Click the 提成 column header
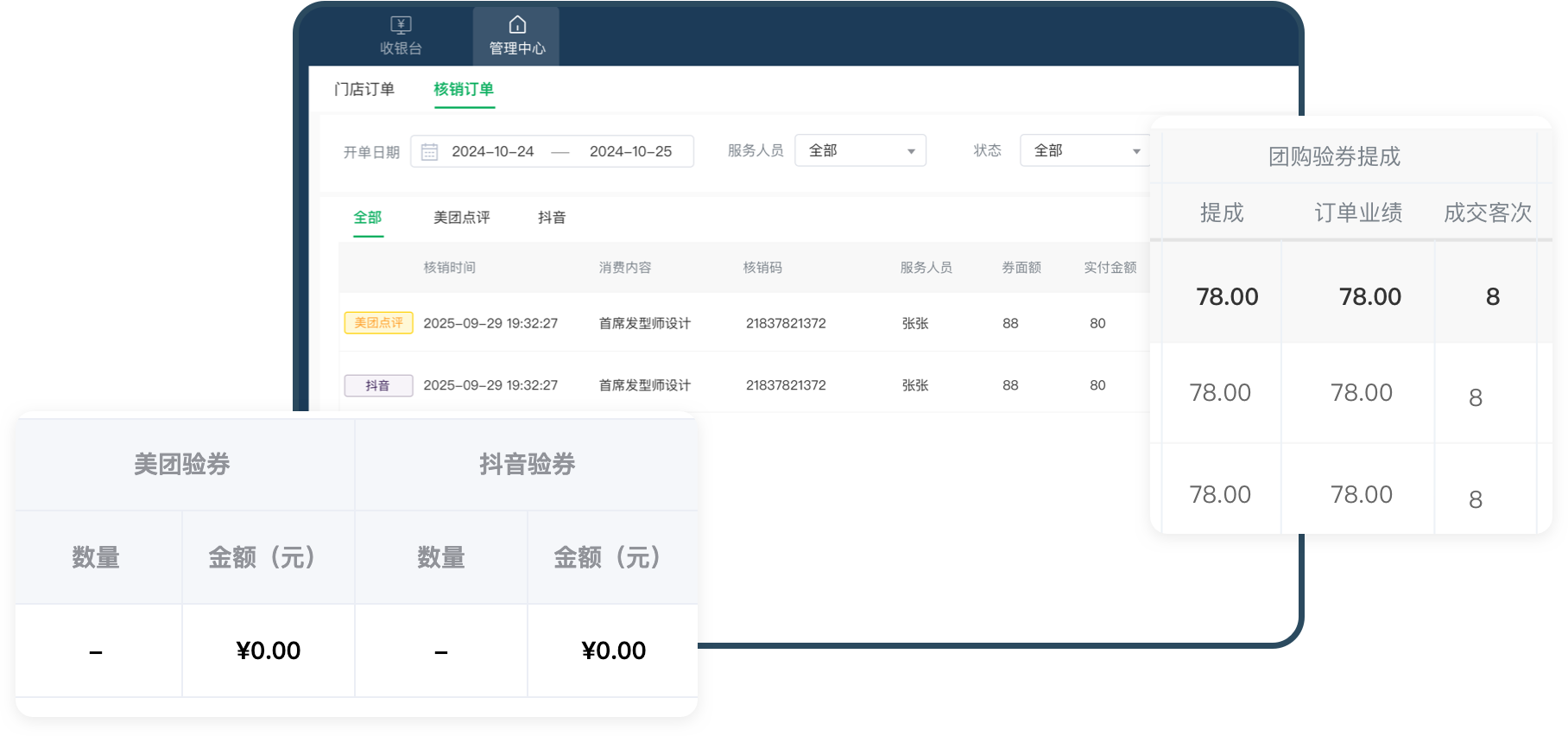The image size is (1568, 736). point(1222,213)
